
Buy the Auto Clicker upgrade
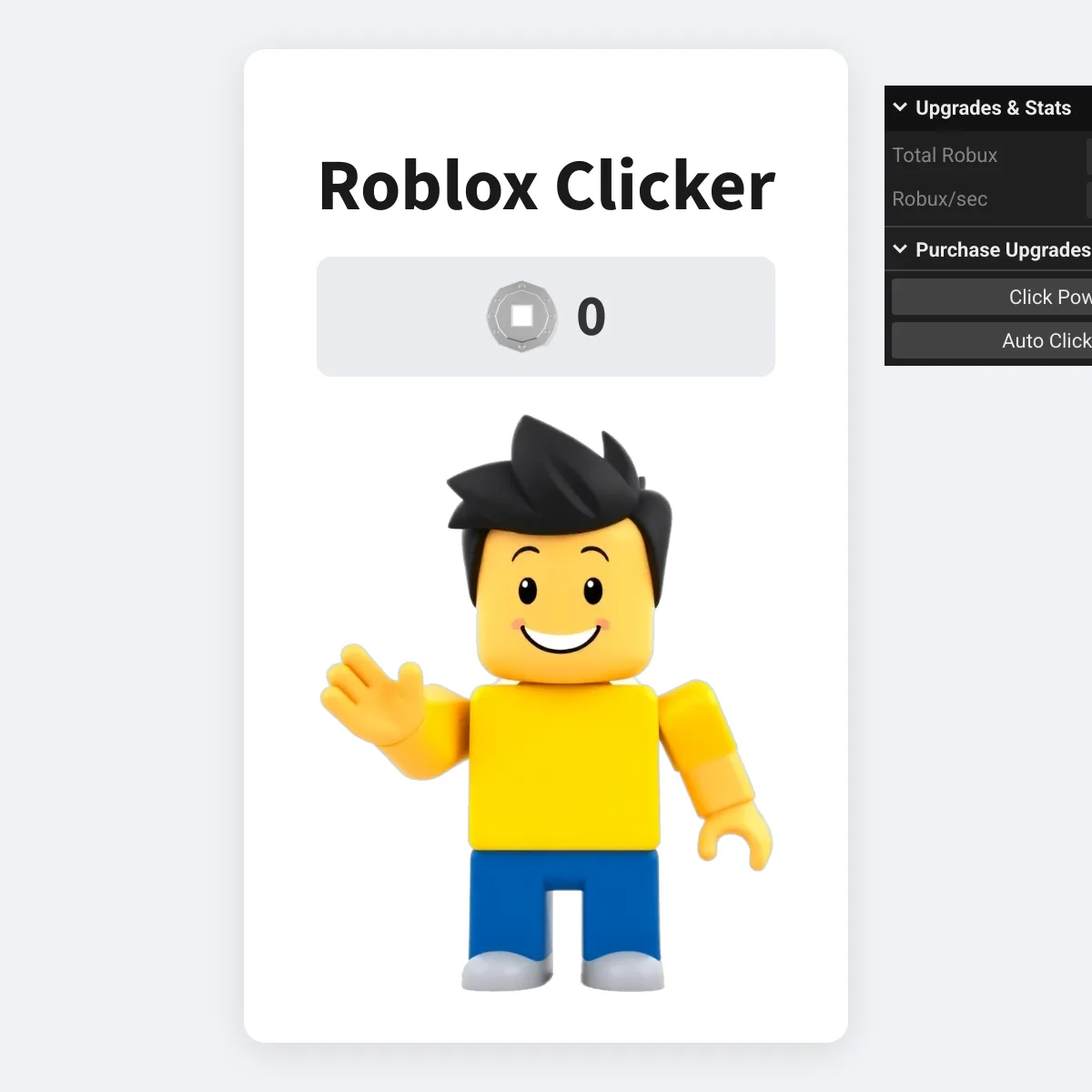(x=992, y=340)
